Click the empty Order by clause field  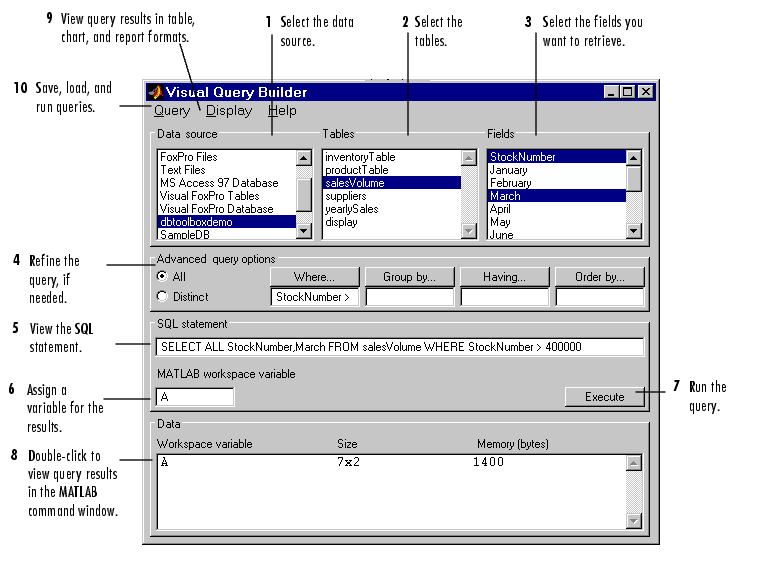tap(600, 297)
